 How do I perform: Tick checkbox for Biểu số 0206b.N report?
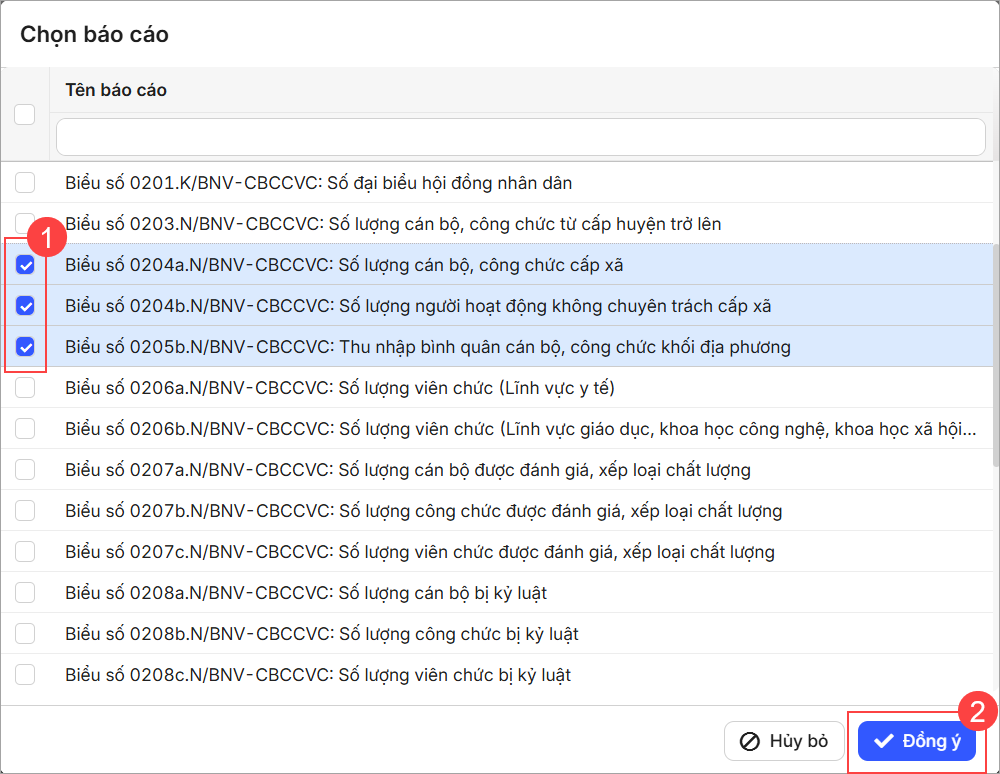tap(25, 428)
